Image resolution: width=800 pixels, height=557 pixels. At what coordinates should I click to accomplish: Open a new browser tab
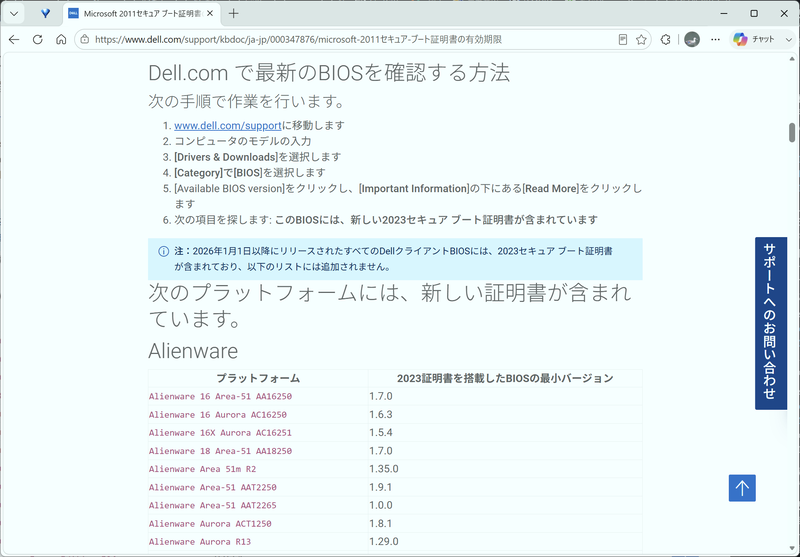point(234,14)
